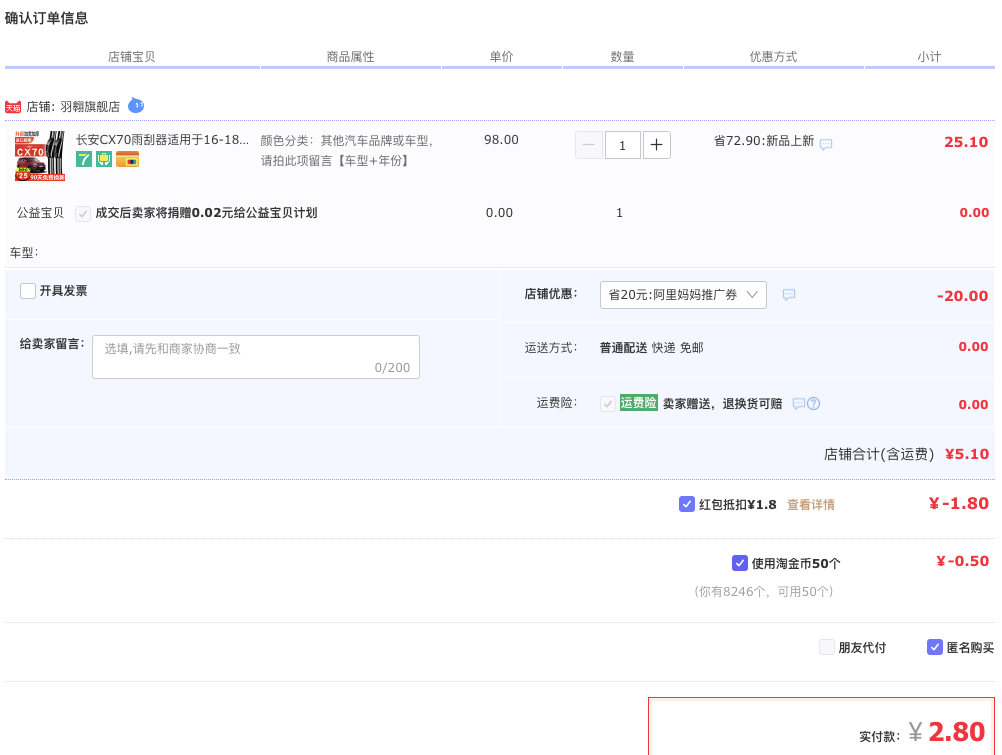
Task: Click the 普通配送 快递 免邮 shipping text
Action: (651, 348)
